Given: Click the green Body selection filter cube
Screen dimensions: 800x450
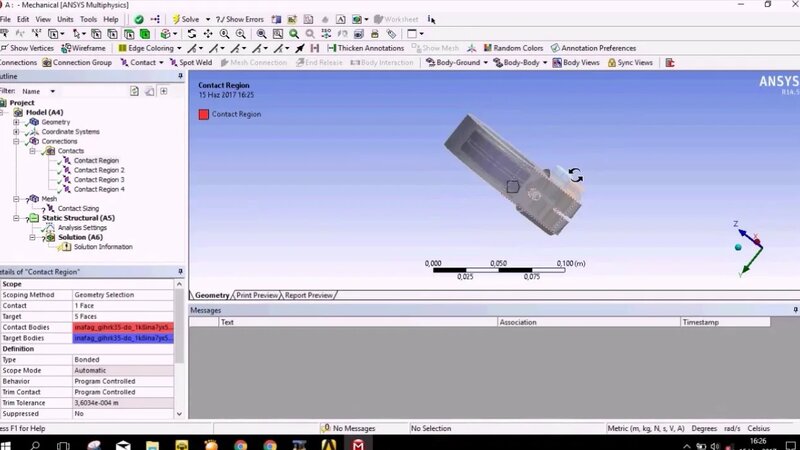Looking at the screenshot, I should [145, 34].
